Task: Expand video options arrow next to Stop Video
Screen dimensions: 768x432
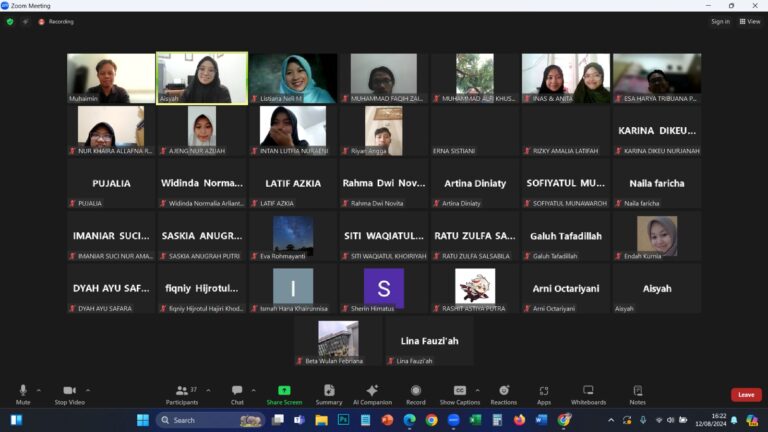Action: pyautogui.click(x=88, y=390)
